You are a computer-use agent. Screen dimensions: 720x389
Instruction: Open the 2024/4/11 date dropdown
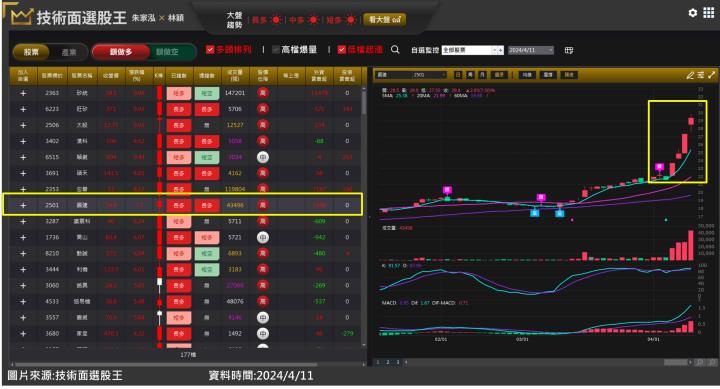coord(531,50)
